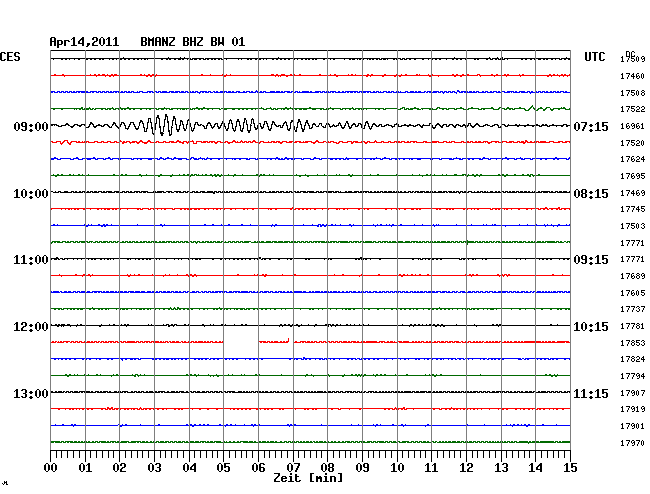This screenshot has height=494, width=650.
Task: Select the 10:00 local time label
Action: tap(31, 194)
